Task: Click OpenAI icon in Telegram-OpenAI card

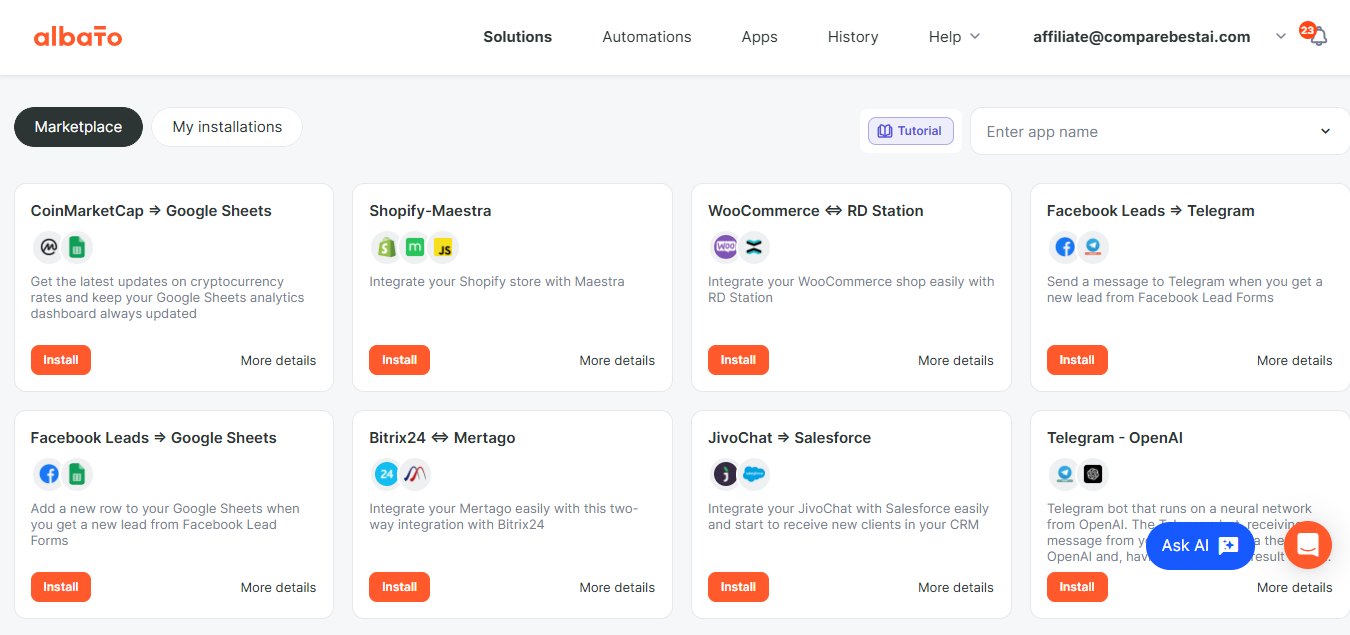Action: (x=1093, y=474)
